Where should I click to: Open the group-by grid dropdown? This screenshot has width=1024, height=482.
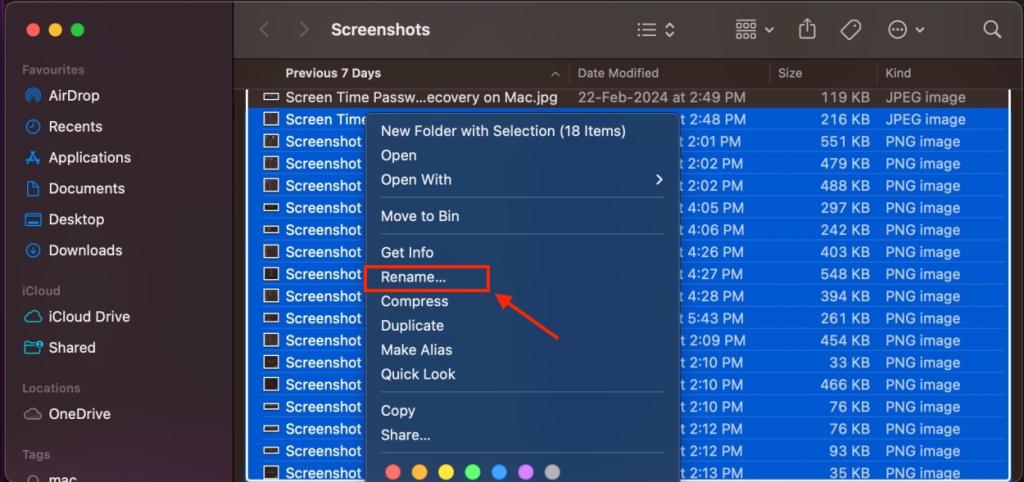tap(754, 30)
